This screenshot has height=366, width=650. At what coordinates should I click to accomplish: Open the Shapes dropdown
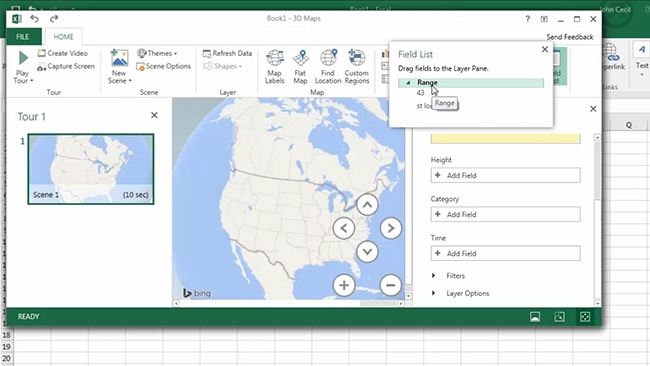pyautogui.click(x=223, y=66)
